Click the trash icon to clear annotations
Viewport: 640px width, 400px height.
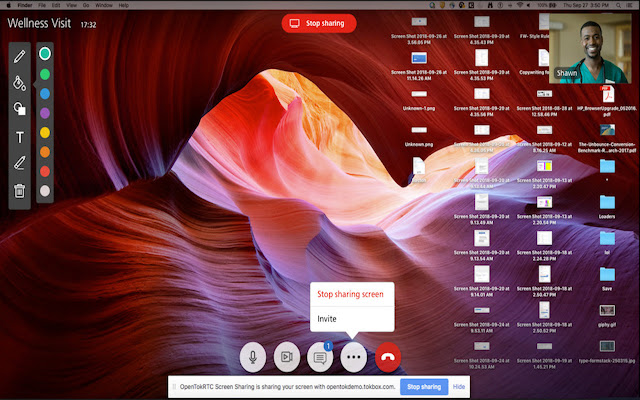click(x=19, y=190)
